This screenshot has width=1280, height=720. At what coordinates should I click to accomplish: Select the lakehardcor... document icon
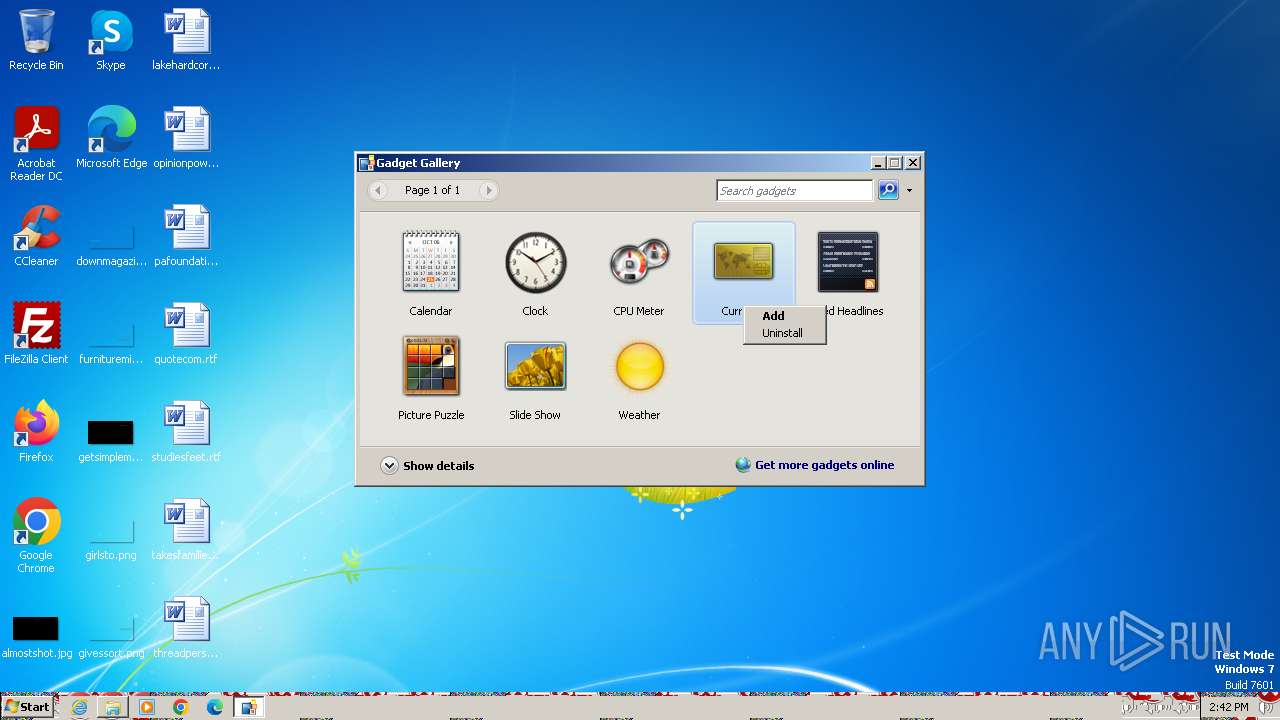click(x=186, y=40)
